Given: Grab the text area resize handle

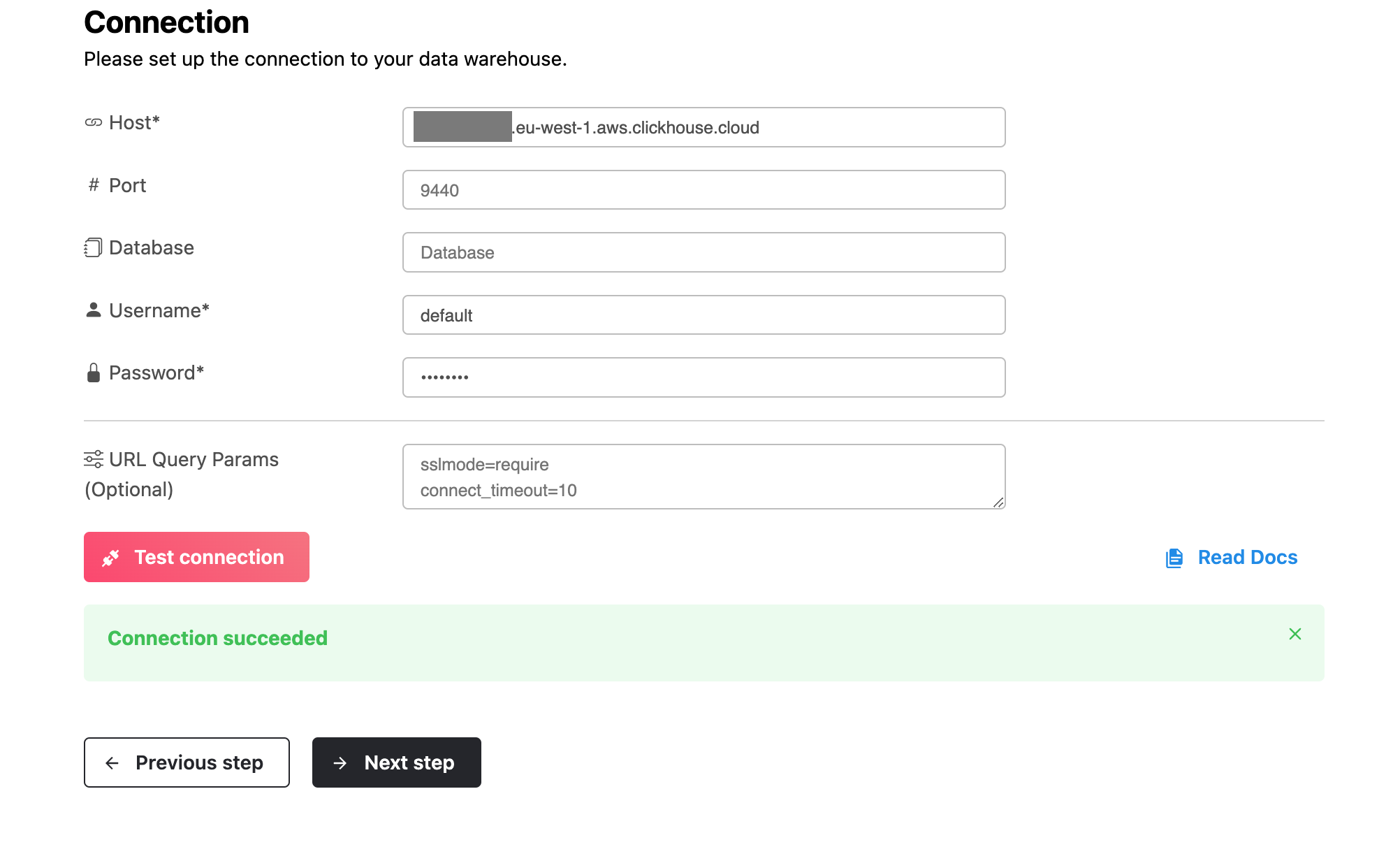Looking at the screenshot, I should tap(998, 502).
